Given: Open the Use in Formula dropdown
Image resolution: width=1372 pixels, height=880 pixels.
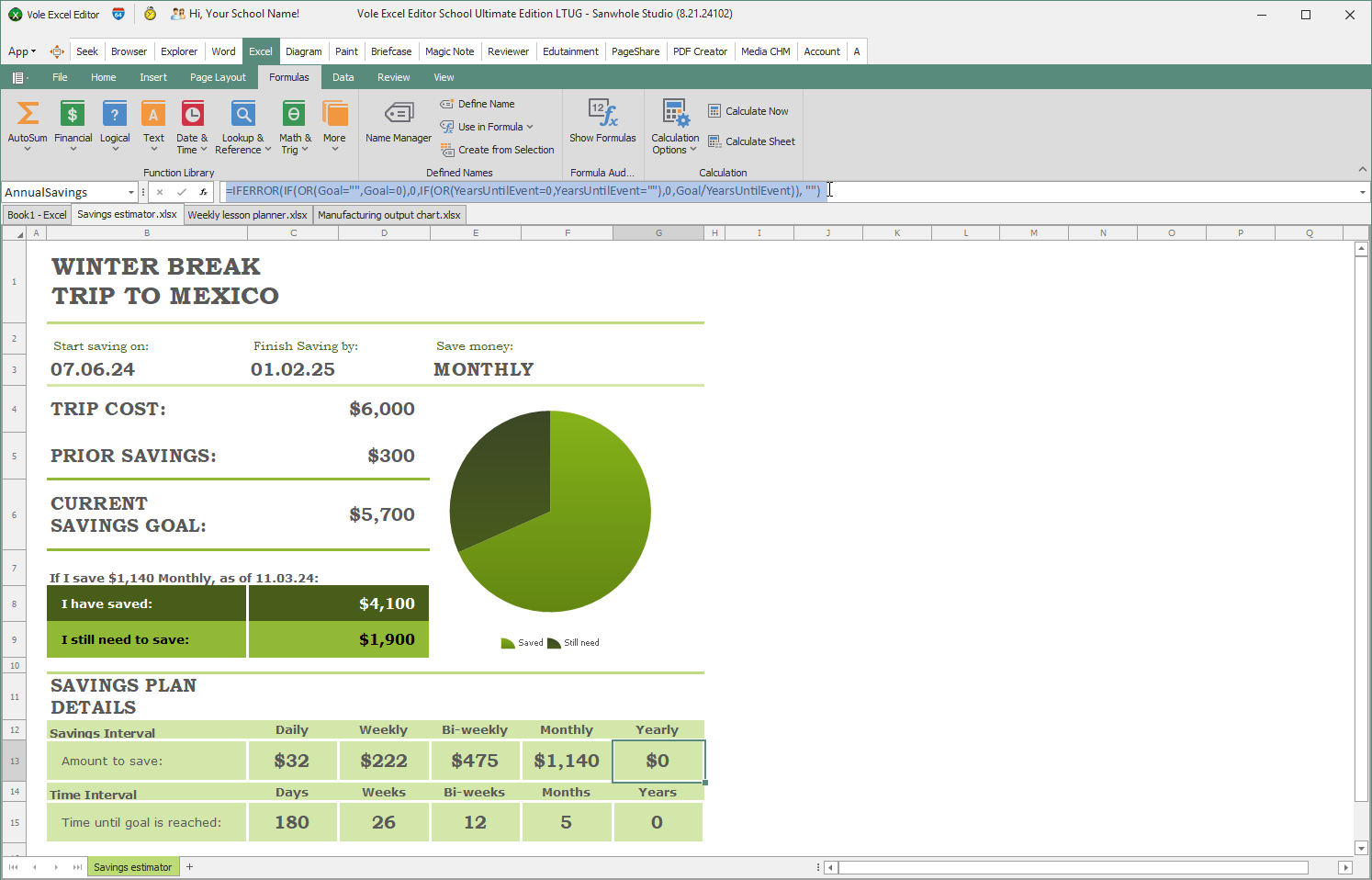Looking at the screenshot, I should [487, 127].
